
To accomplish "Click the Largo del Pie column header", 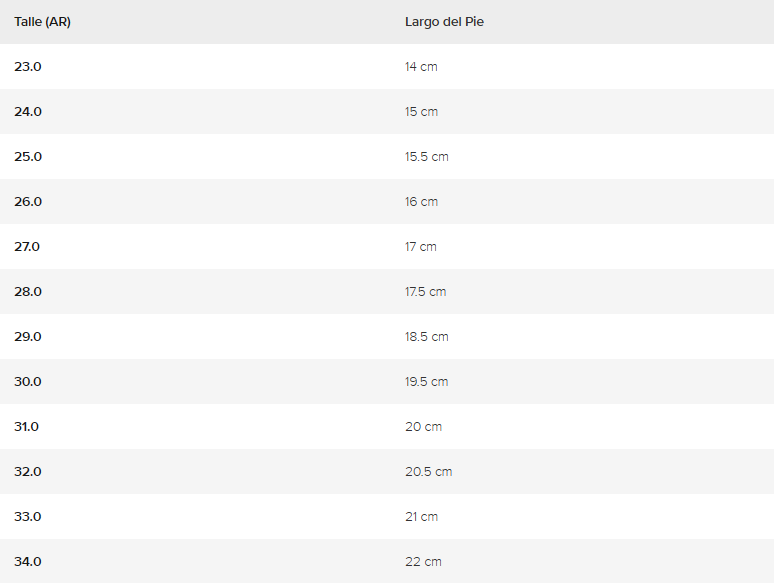I will pyautogui.click(x=444, y=22).
